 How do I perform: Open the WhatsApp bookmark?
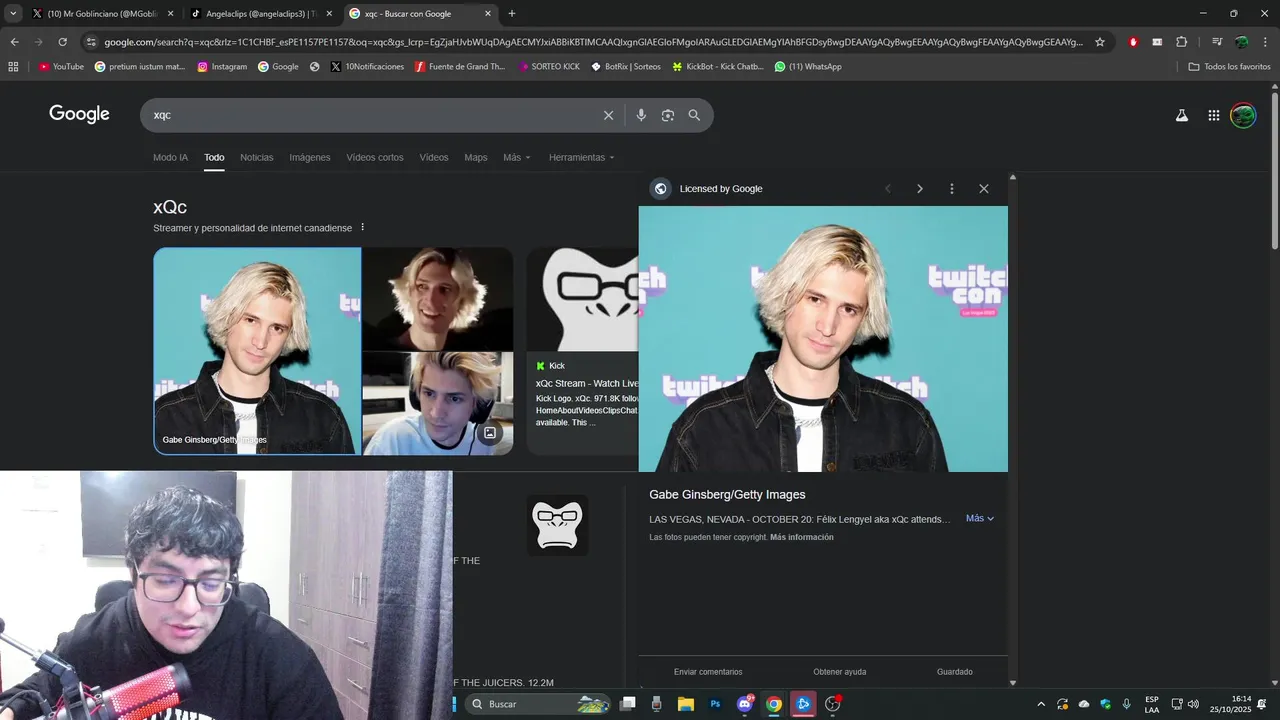(808, 67)
